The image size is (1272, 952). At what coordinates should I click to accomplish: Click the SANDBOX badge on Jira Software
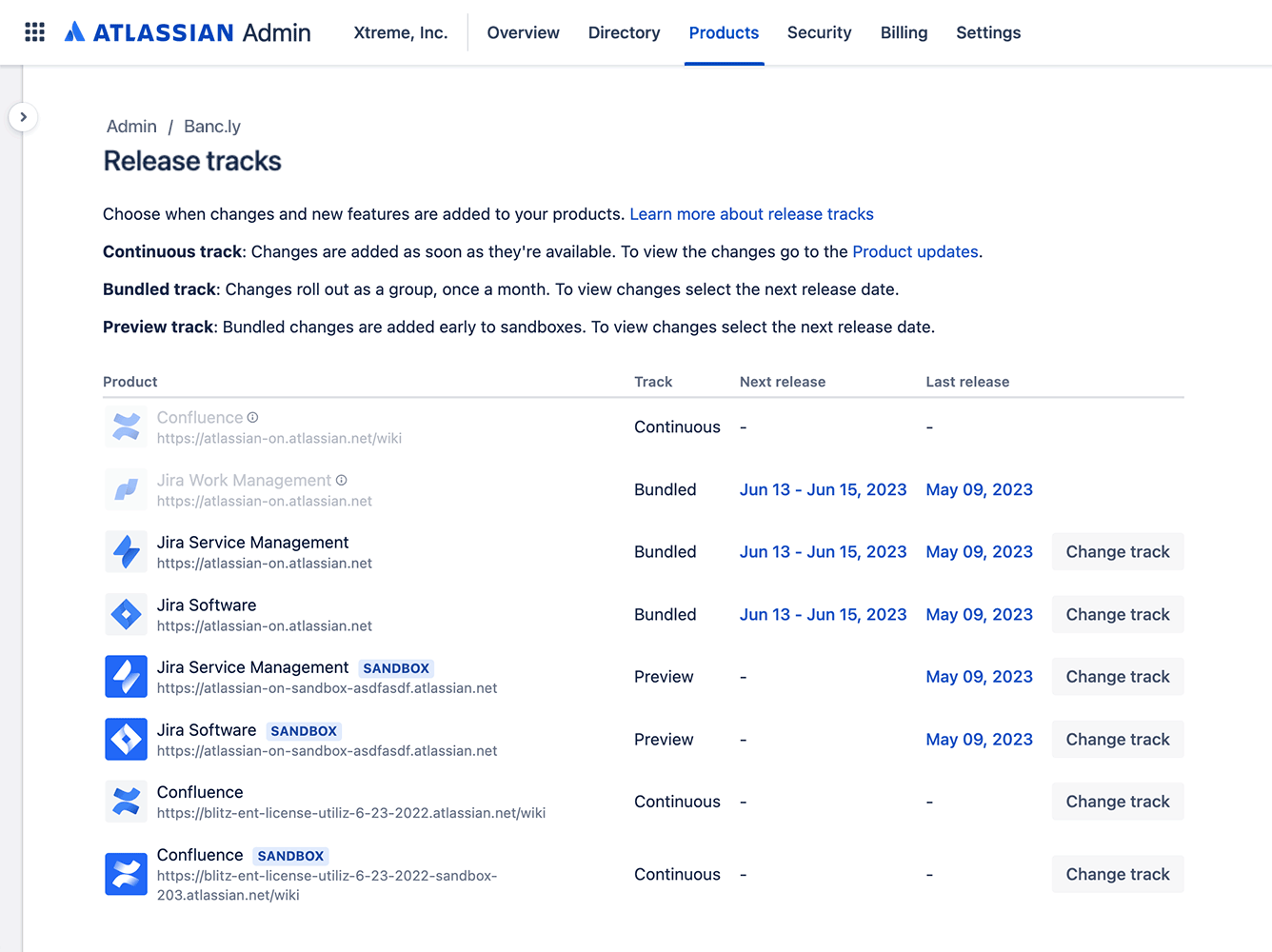304,731
